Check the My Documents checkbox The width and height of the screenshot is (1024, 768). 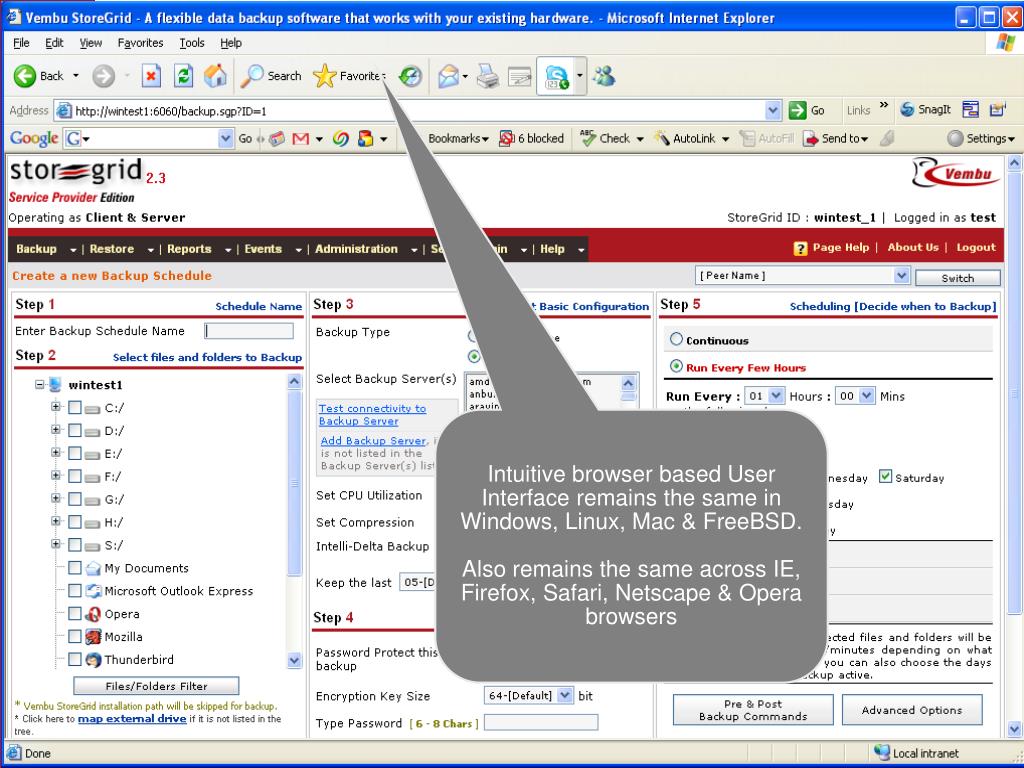[74, 568]
